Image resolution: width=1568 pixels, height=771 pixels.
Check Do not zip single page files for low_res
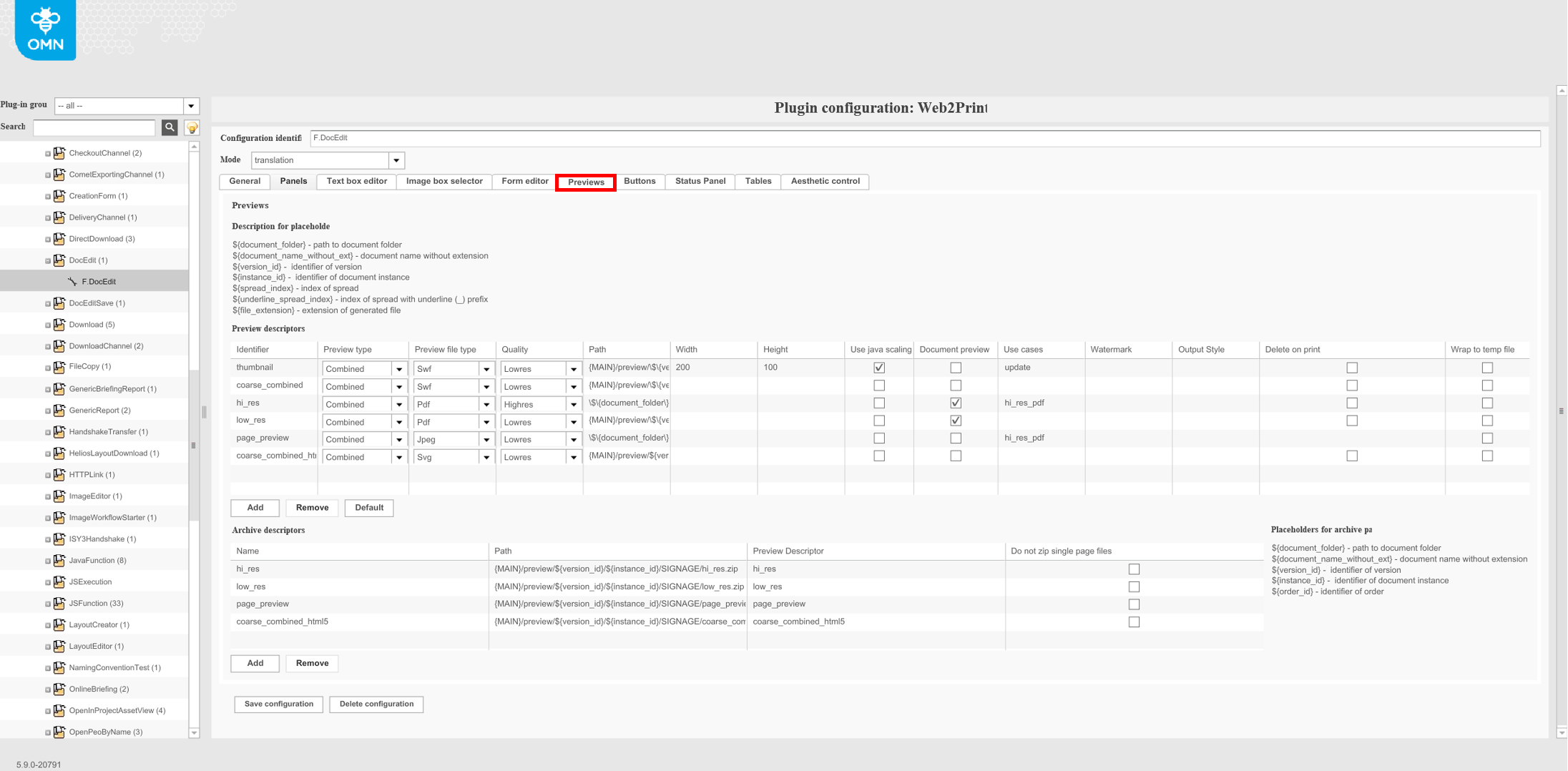click(x=1134, y=586)
